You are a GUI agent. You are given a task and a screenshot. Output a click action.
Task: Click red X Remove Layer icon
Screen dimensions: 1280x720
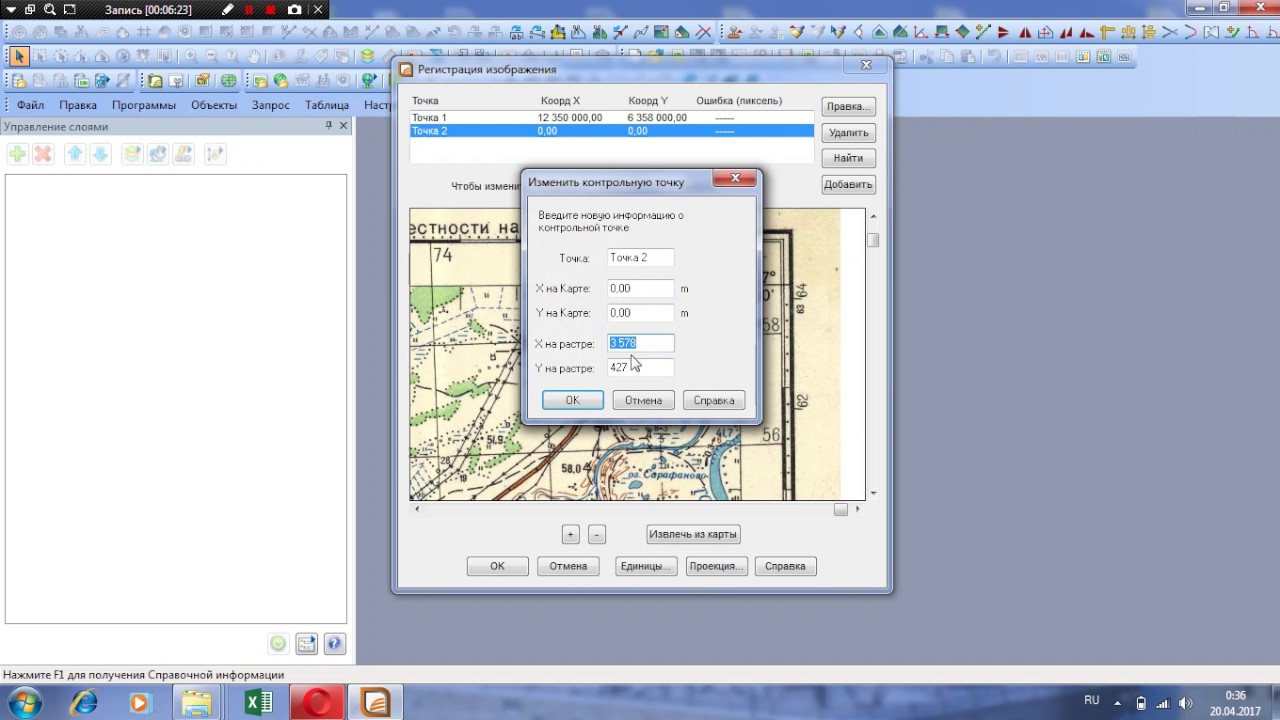coord(42,154)
